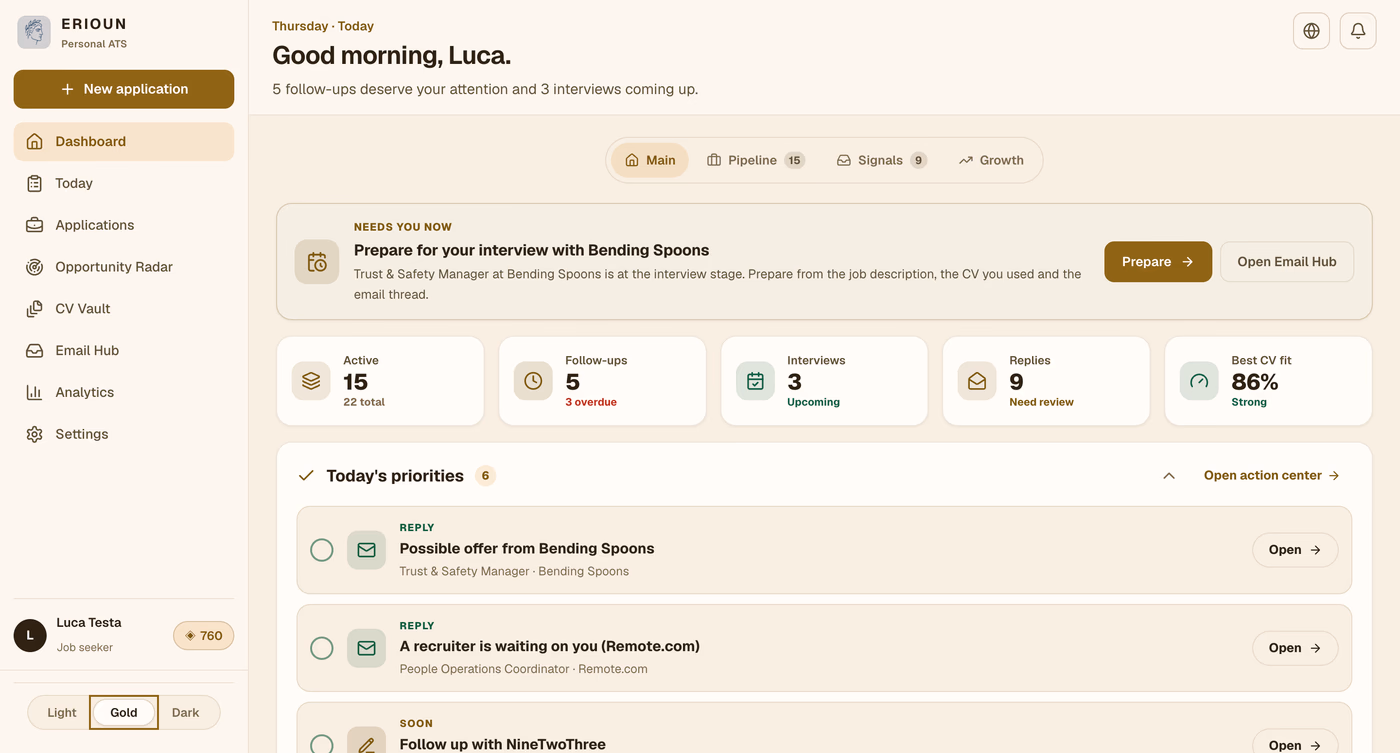Click the Replies open-envelope icon
Screen dimensions: 1400x753
977,381
